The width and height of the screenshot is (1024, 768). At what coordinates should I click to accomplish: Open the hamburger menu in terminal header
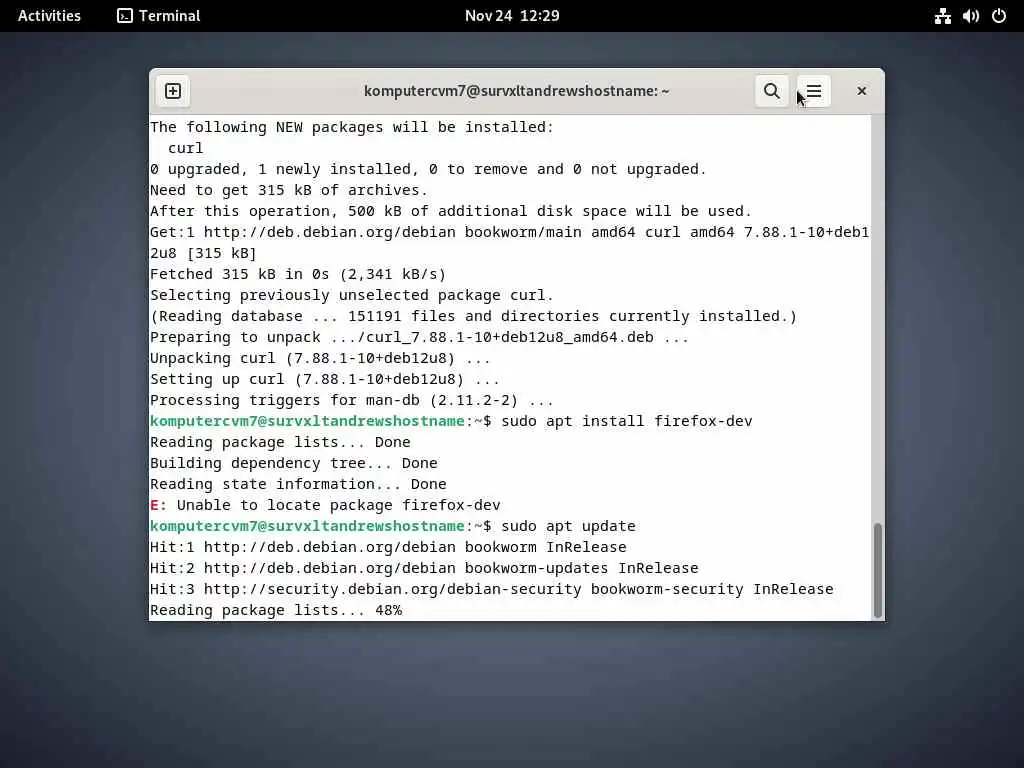coord(814,91)
